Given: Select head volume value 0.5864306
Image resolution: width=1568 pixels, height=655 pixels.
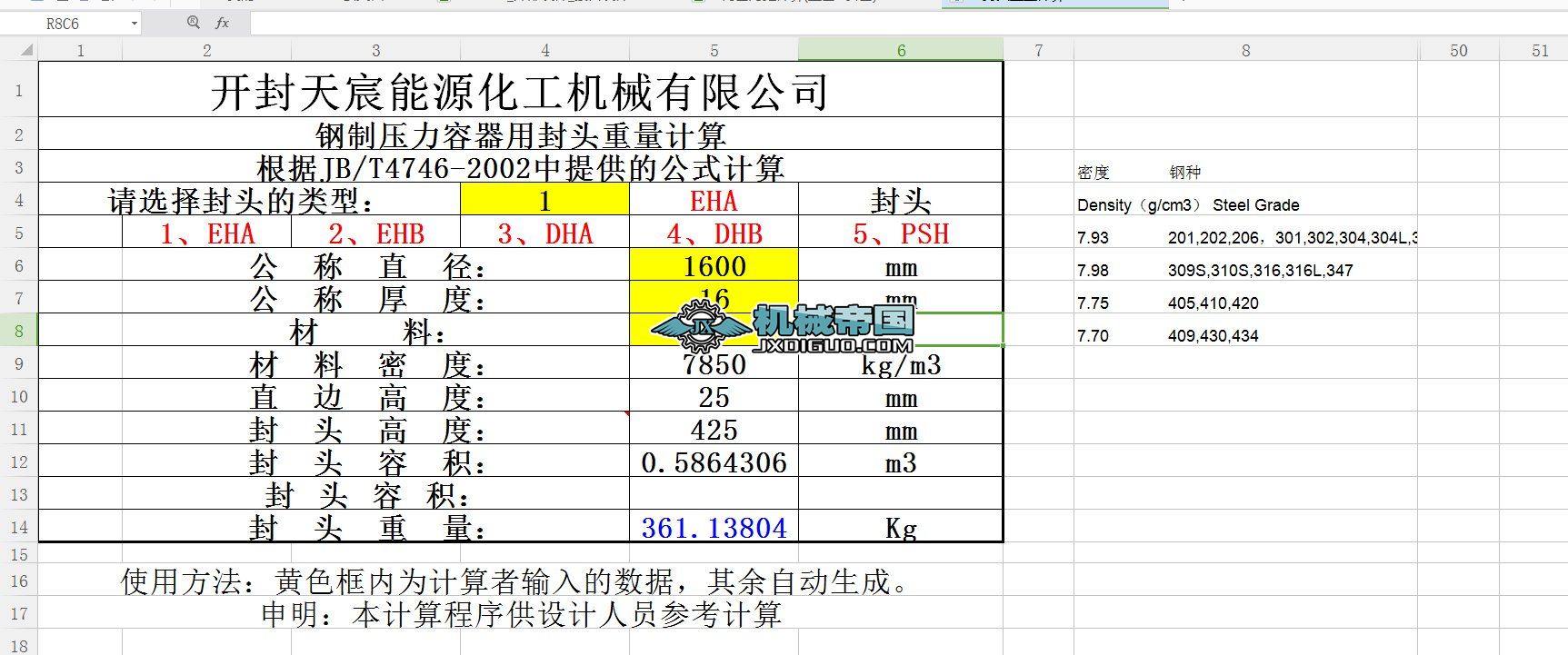Looking at the screenshot, I should click(714, 461).
